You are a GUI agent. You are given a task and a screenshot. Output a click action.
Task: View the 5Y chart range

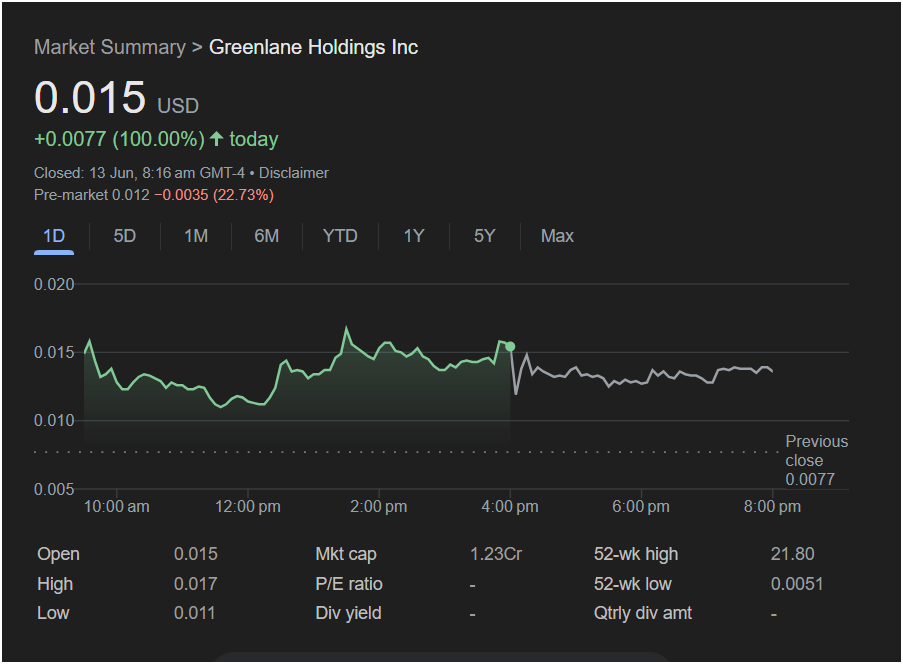coord(484,236)
